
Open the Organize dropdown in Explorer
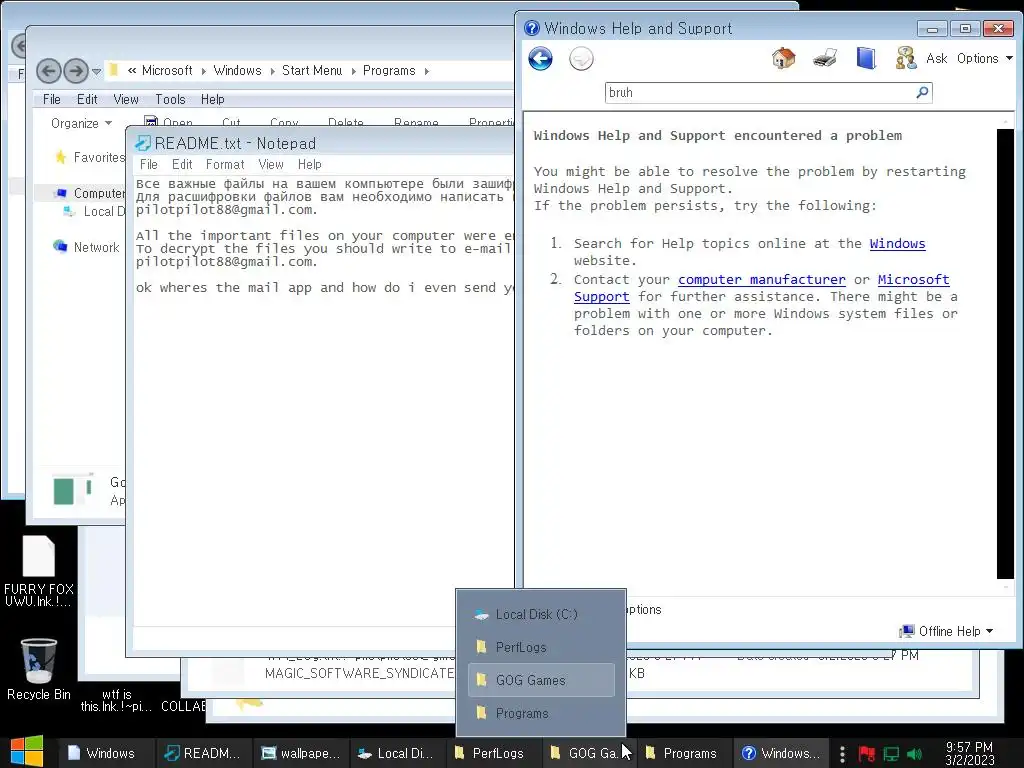point(82,123)
